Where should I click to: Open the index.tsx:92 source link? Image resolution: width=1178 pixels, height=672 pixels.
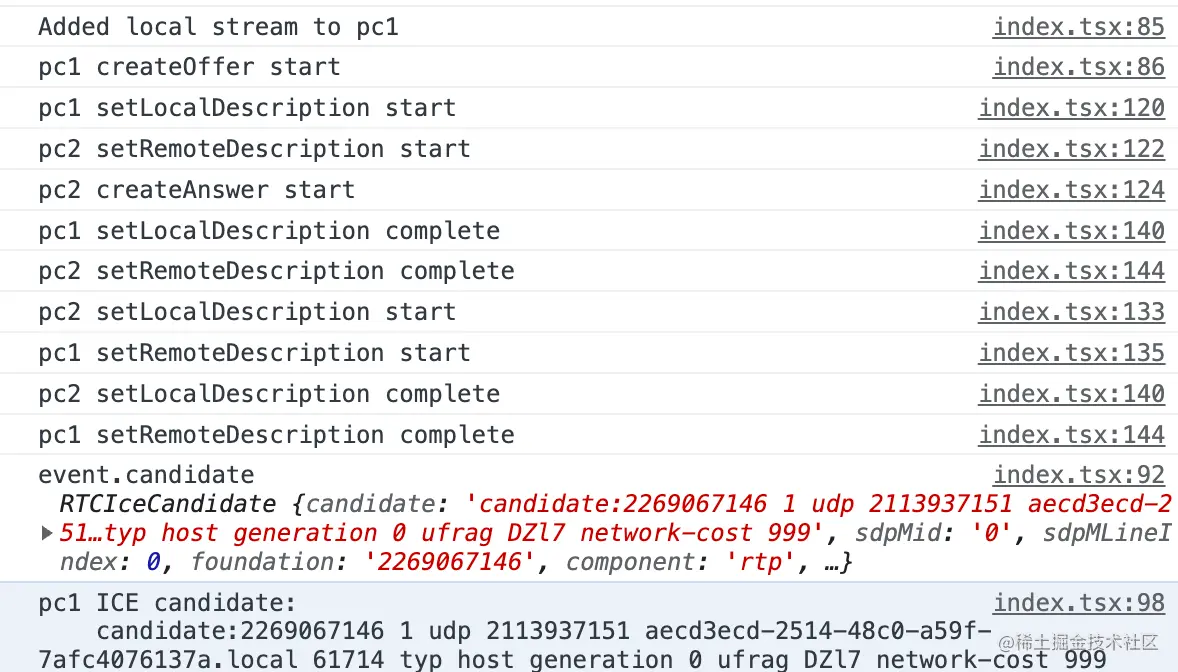click(x=1078, y=476)
